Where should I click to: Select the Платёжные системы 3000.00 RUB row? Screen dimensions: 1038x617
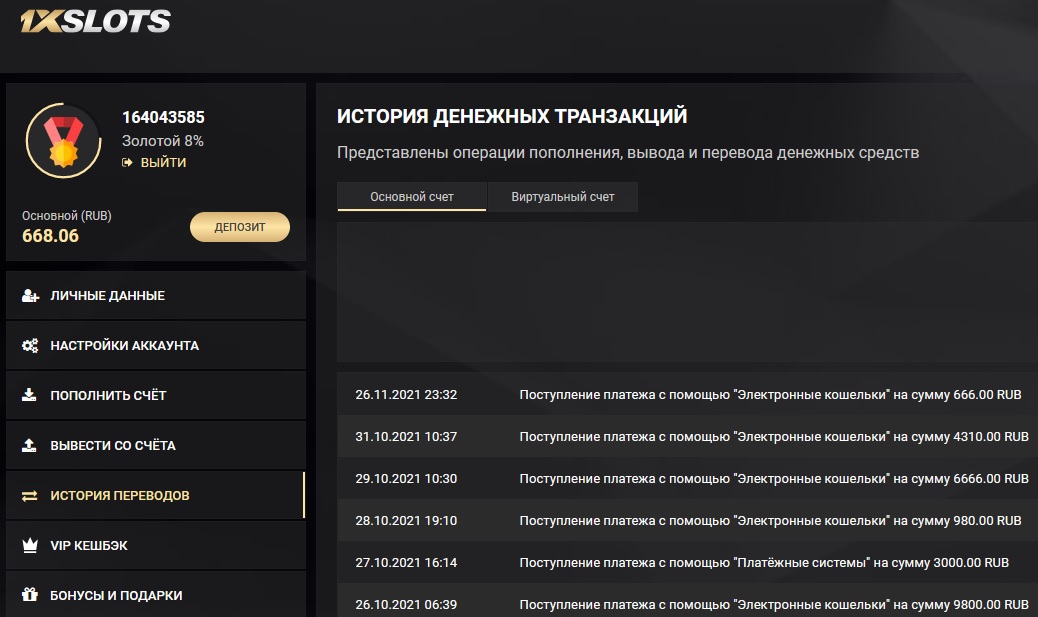pyautogui.click(x=686, y=563)
